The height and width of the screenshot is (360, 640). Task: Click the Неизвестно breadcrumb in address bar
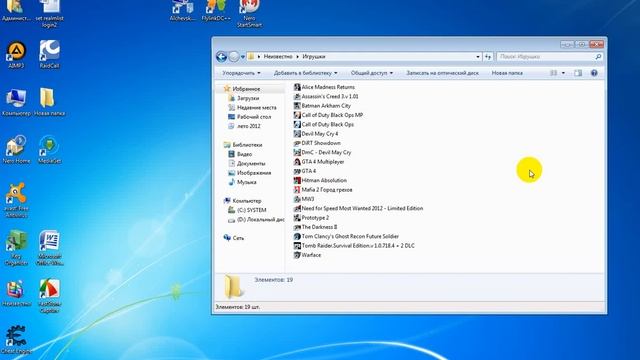[278, 57]
